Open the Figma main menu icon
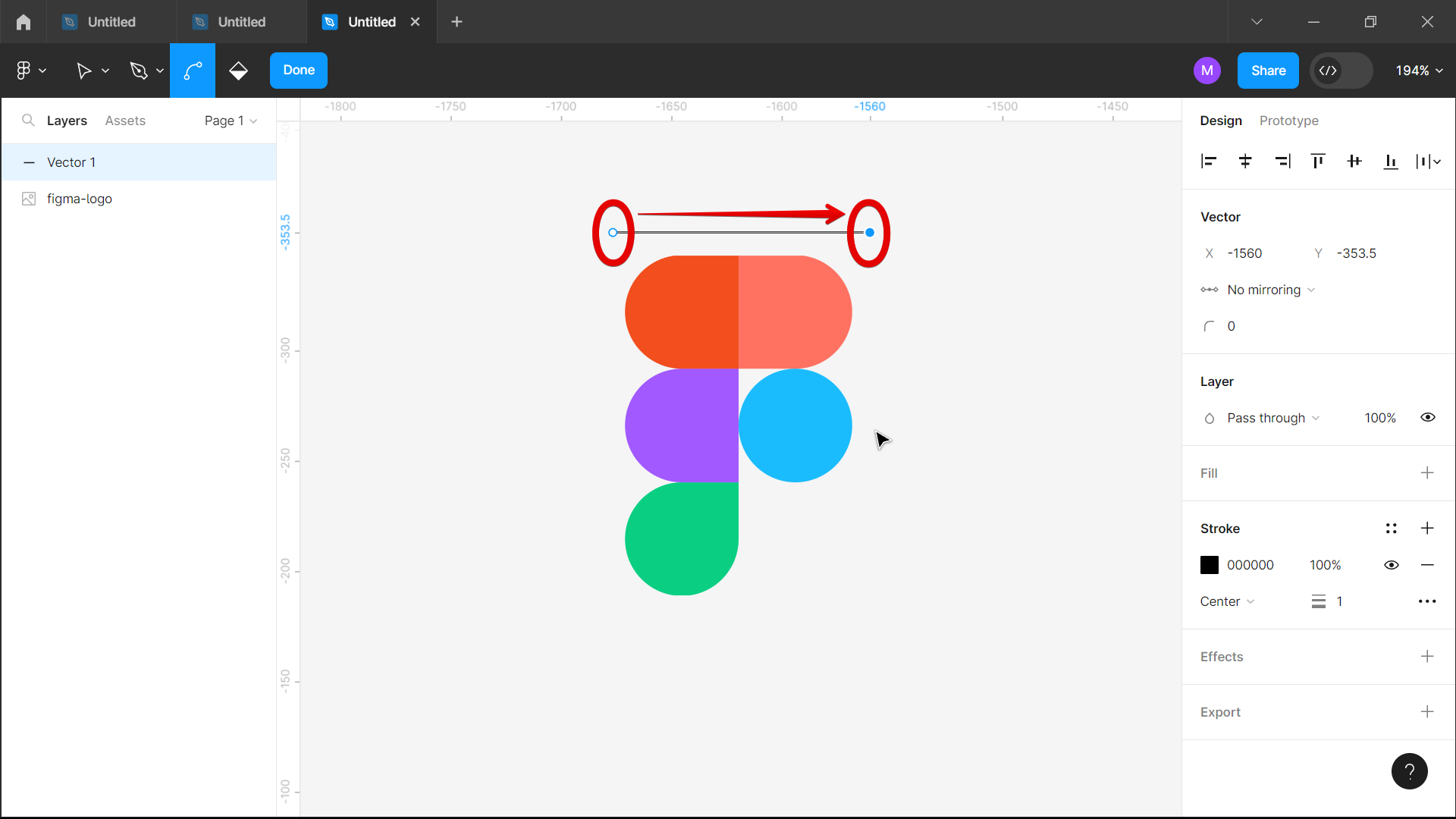Image resolution: width=1456 pixels, height=819 pixels. (24, 71)
